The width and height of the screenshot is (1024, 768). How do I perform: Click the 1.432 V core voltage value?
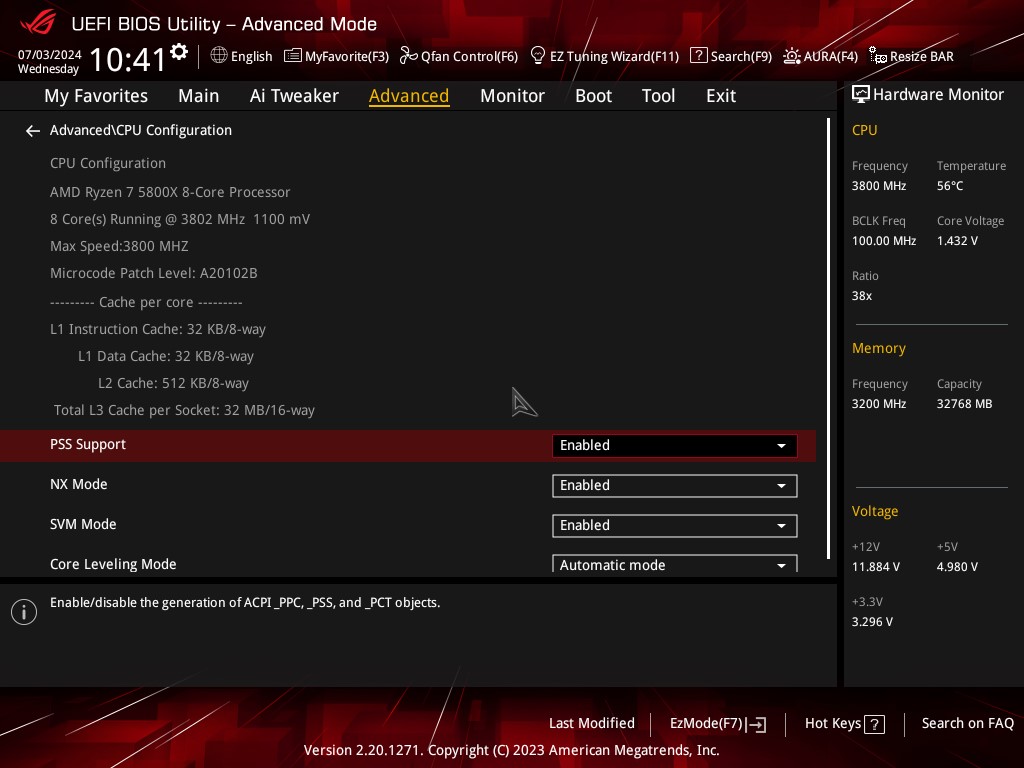click(957, 241)
